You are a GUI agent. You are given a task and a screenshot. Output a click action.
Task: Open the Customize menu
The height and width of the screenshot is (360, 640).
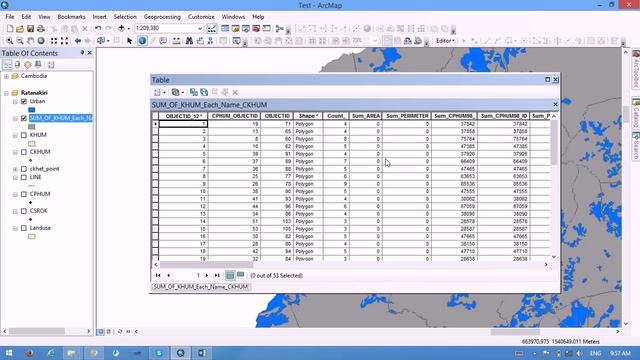click(x=201, y=17)
